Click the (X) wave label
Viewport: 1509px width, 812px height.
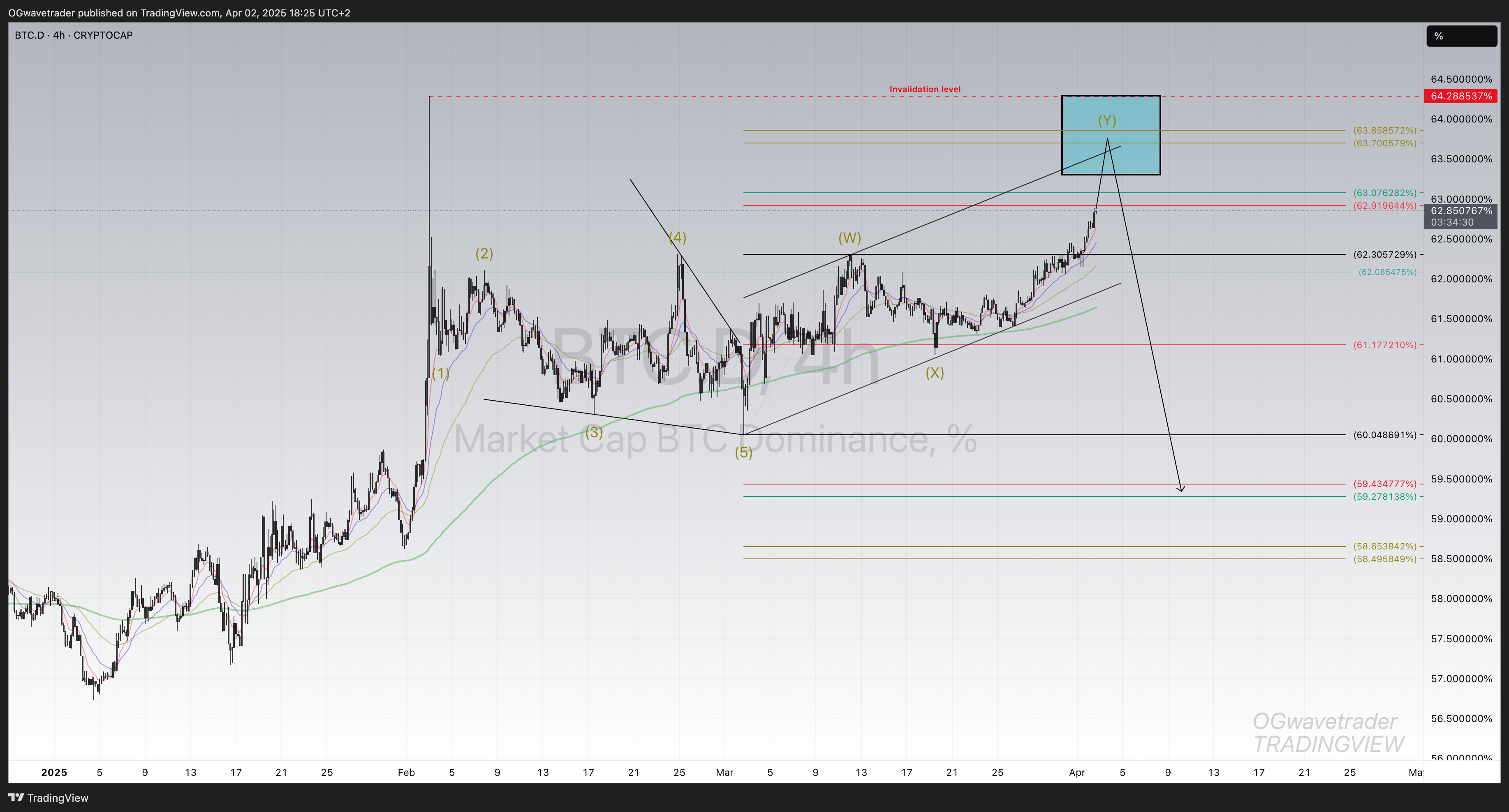click(934, 373)
